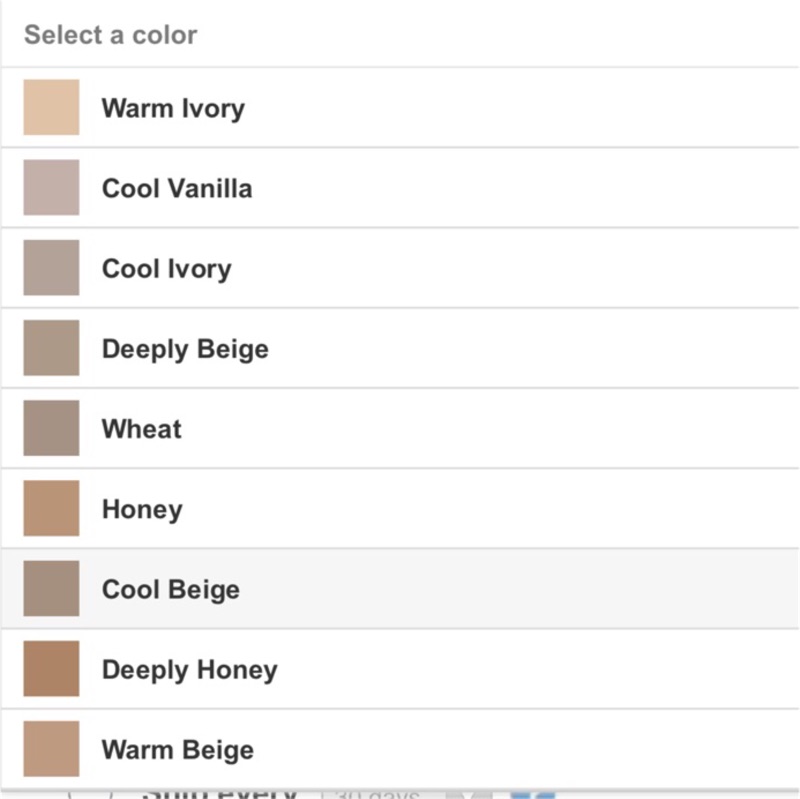This screenshot has width=800, height=799.
Task: Pick the Honey color swatch
Action: (51, 508)
